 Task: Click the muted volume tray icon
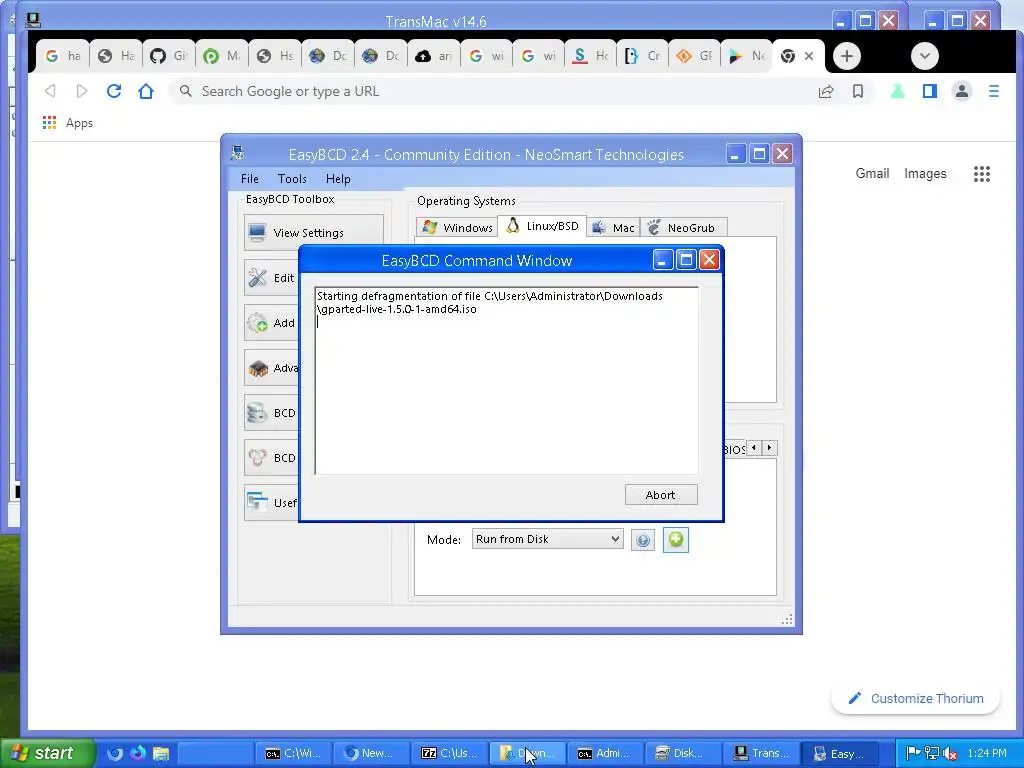(950, 754)
